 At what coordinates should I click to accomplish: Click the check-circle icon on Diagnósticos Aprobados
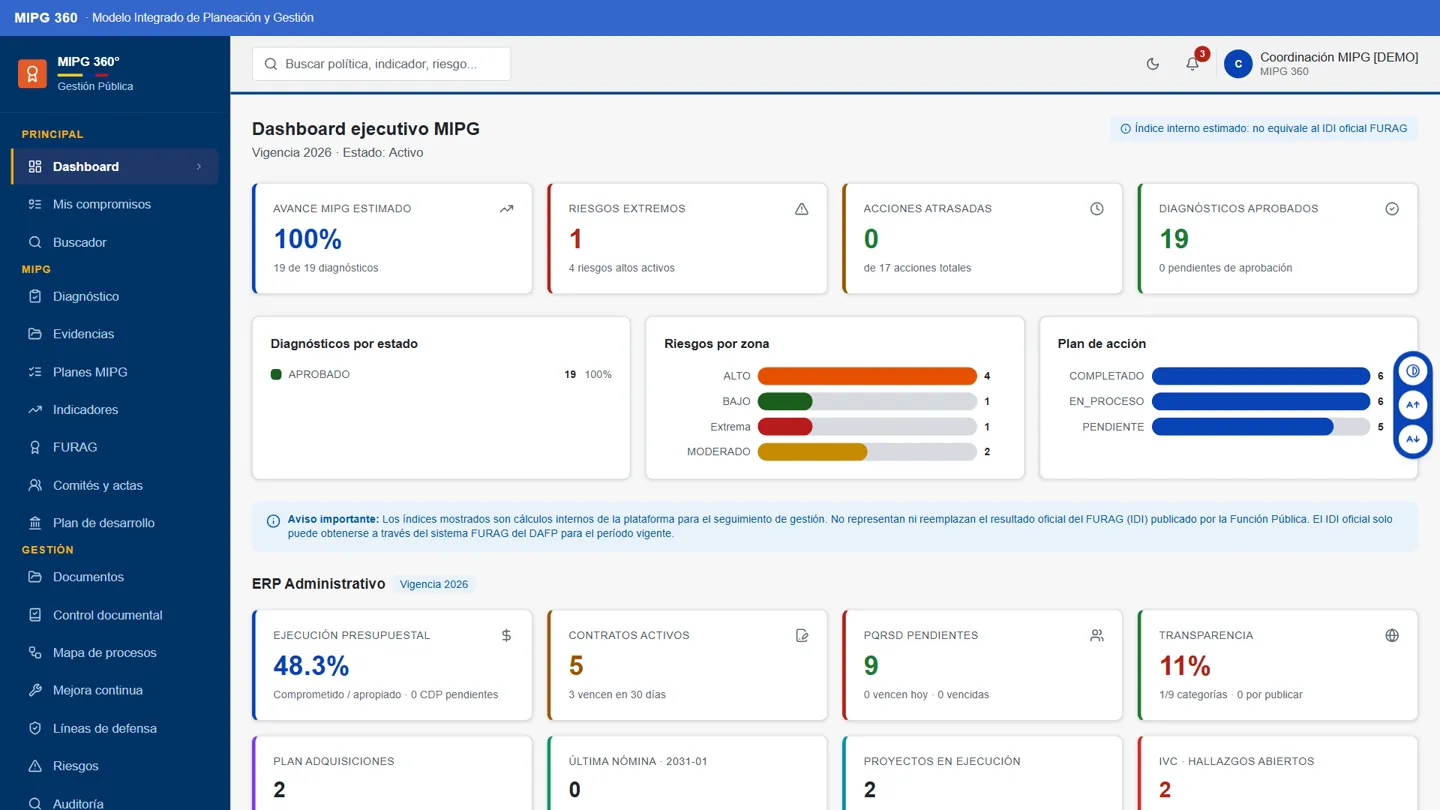(x=1392, y=209)
